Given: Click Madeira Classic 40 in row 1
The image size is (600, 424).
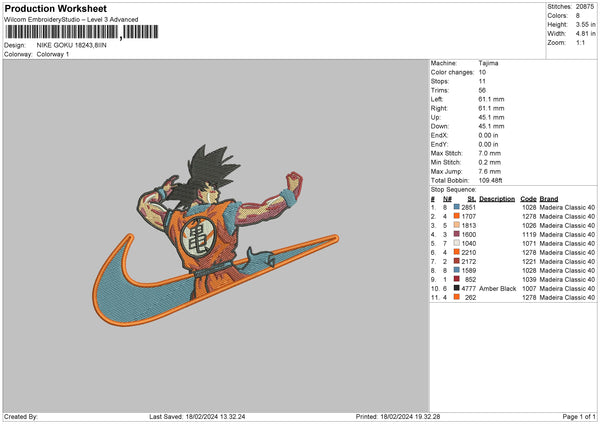Looking at the screenshot, I should (567, 207).
